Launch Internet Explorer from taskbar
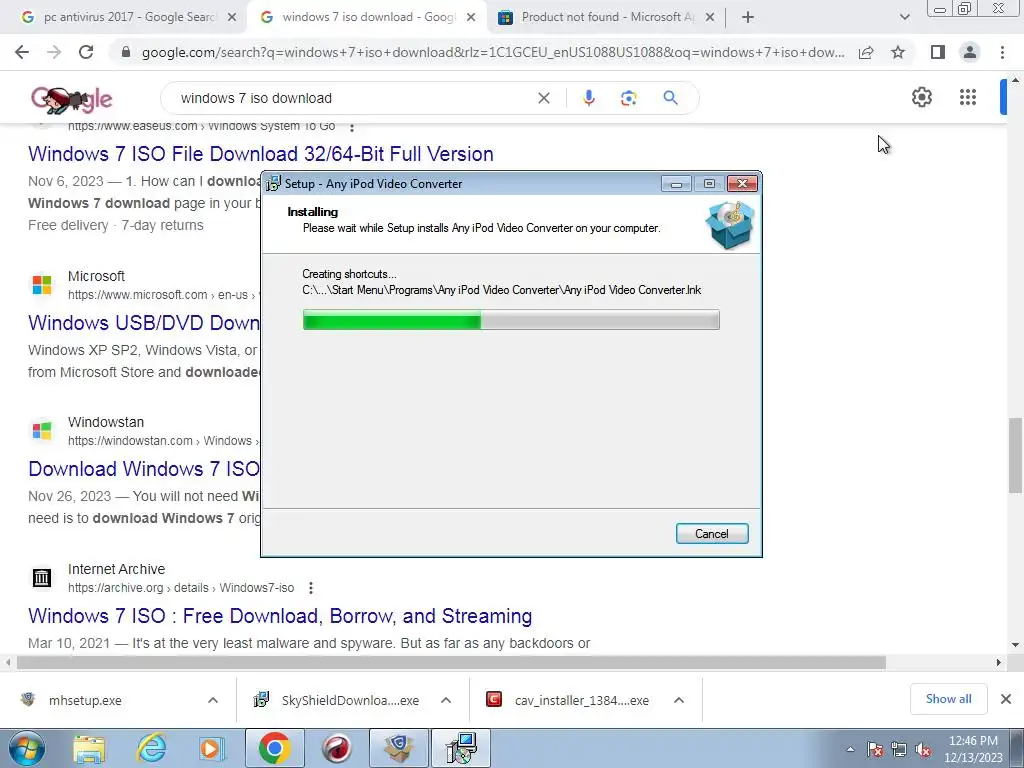Viewport: 1024px width, 768px height. (x=152, y=749)
